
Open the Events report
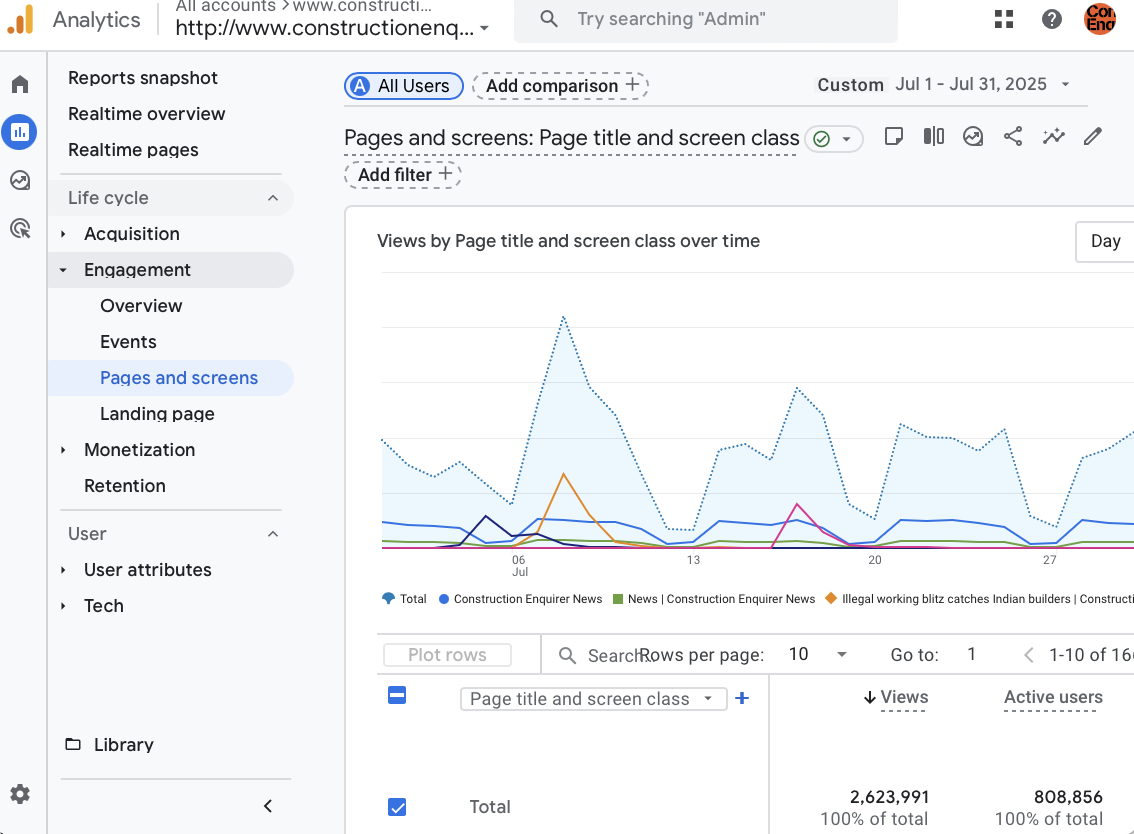click(128, 342)
